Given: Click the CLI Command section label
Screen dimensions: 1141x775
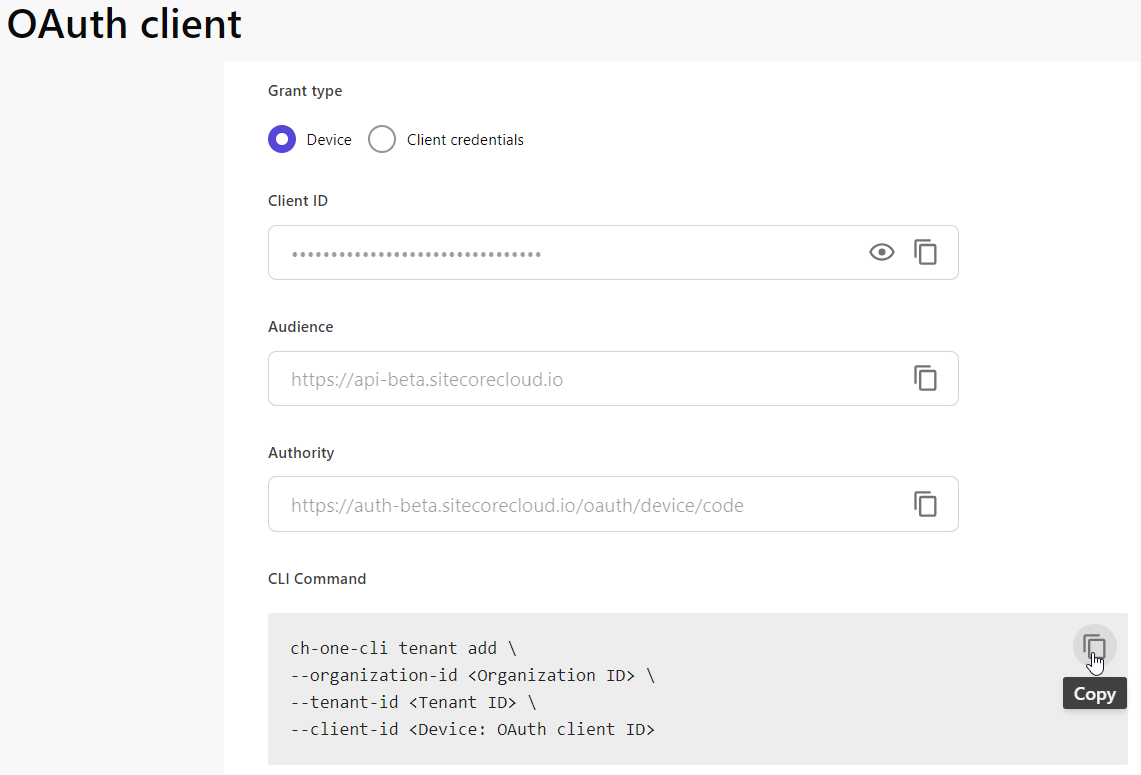Looking at the screenshot, I should coord(317,578).
